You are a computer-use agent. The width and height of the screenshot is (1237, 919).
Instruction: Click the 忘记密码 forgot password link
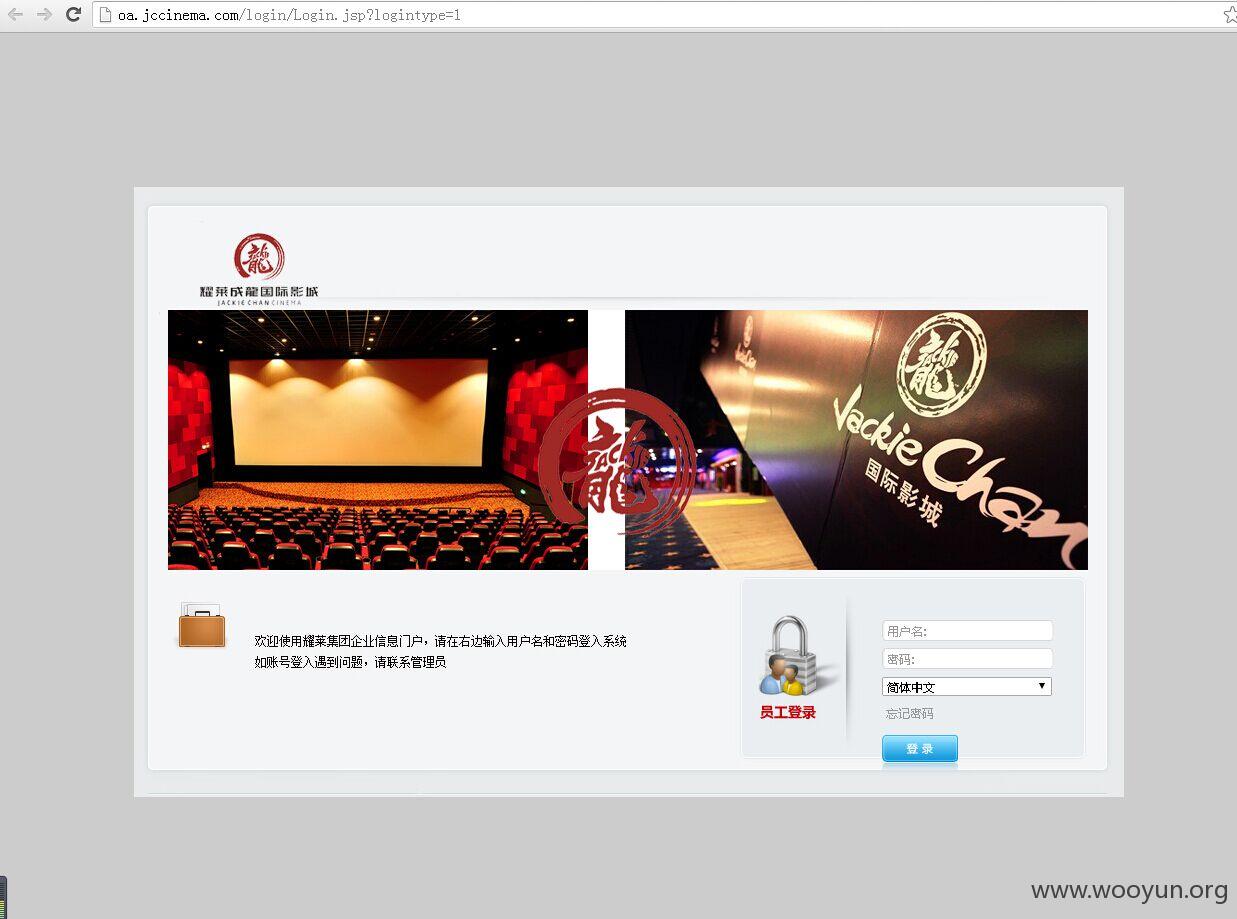909,714
